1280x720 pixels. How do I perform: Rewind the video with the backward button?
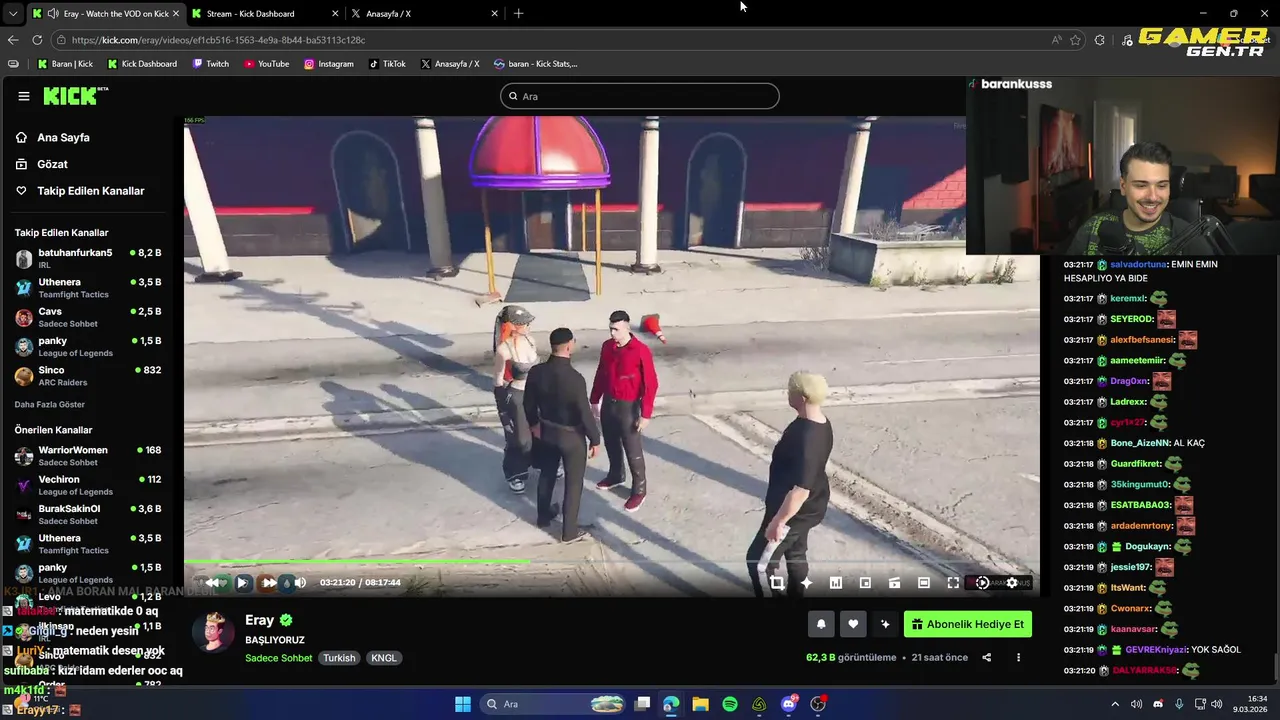pyautogui.click(x=213, y=582)
